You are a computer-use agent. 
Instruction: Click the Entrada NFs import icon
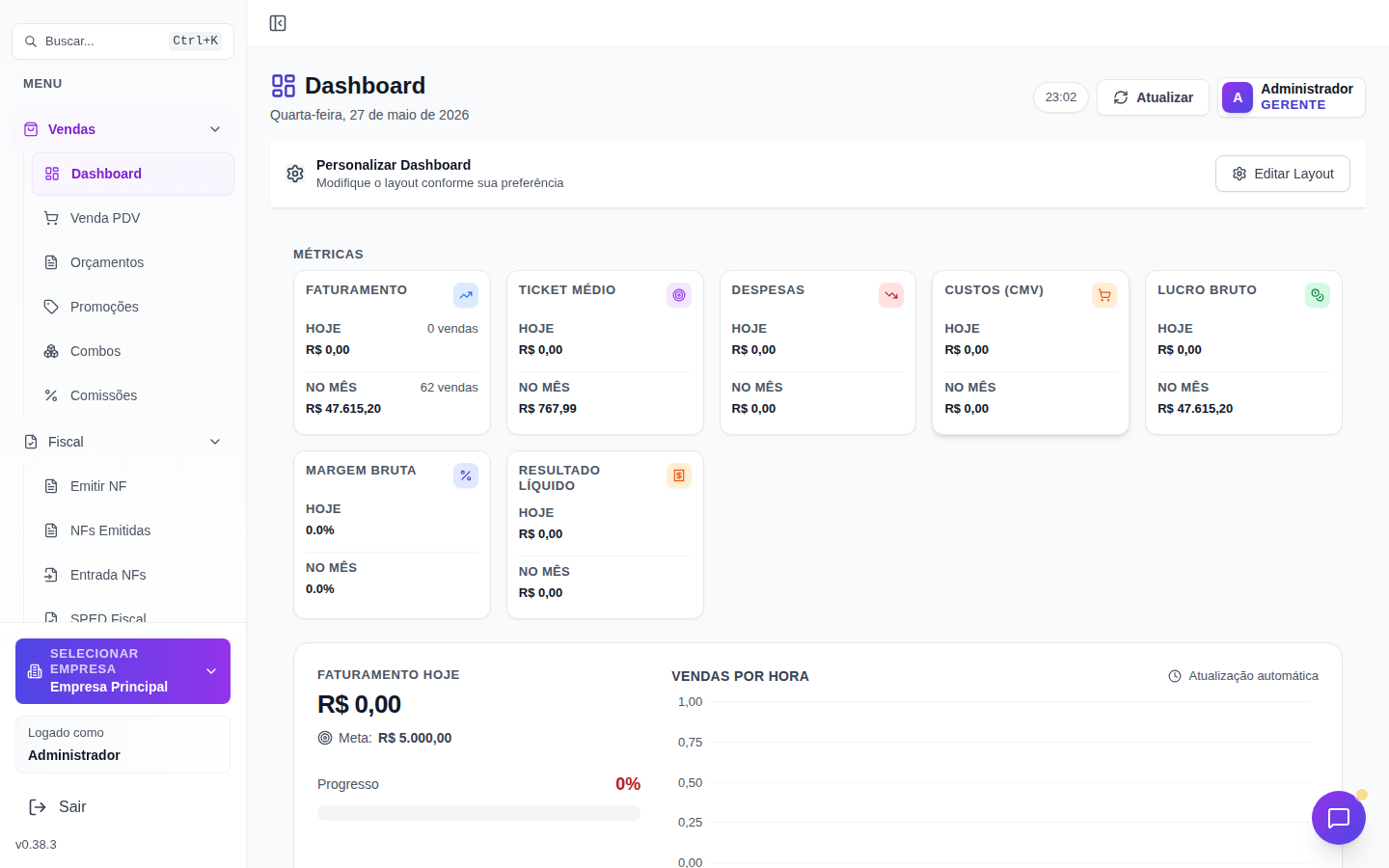pyautogui.click(x=51, y=575)
